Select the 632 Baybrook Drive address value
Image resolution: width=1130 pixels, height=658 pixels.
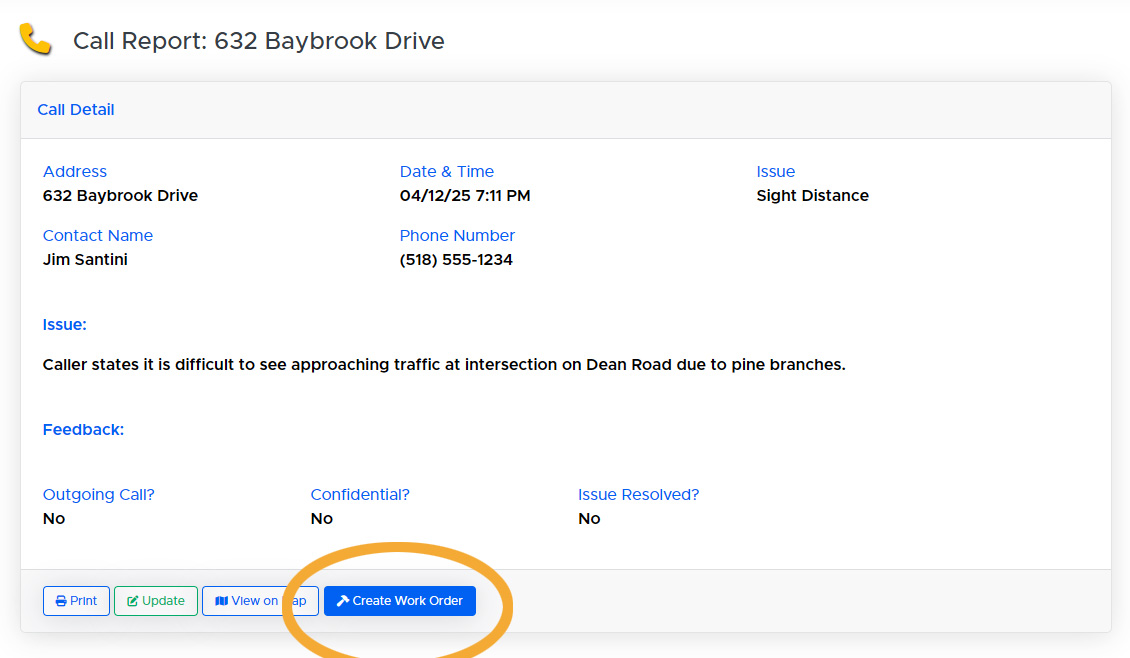(120, 196)
